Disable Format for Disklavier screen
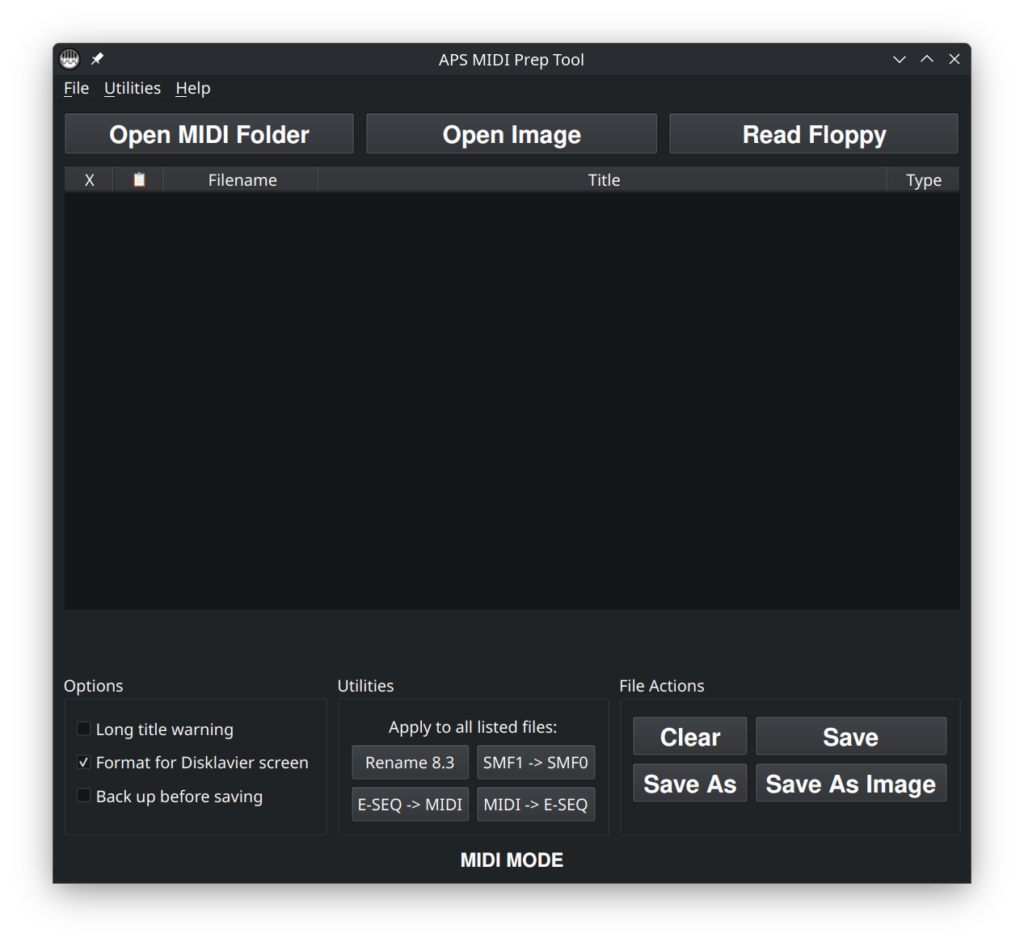This screenshot has height=946, width=1024. click(83, 762)
